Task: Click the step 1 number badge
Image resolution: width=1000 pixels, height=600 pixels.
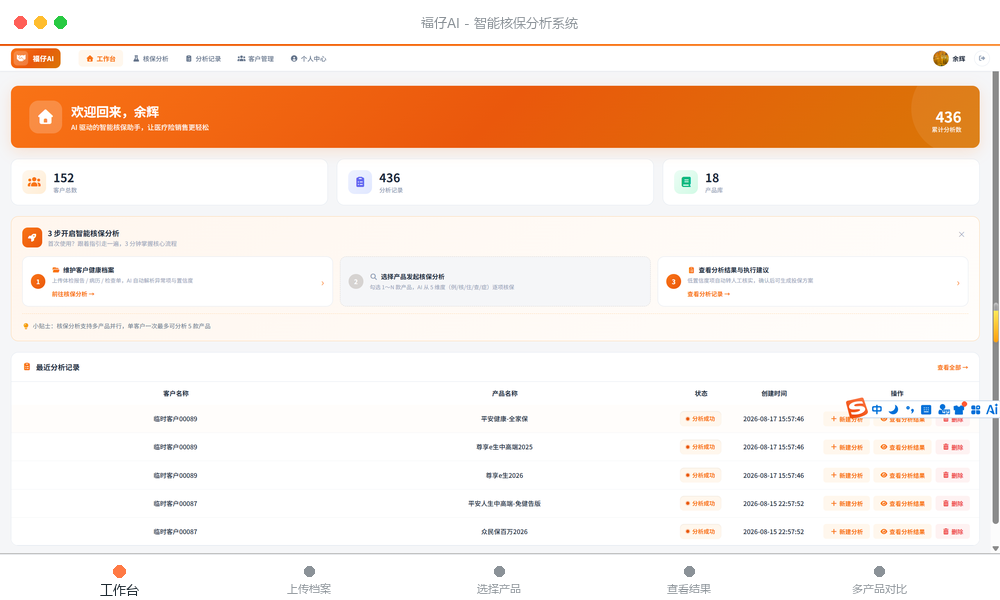Action: coord(38,281)
